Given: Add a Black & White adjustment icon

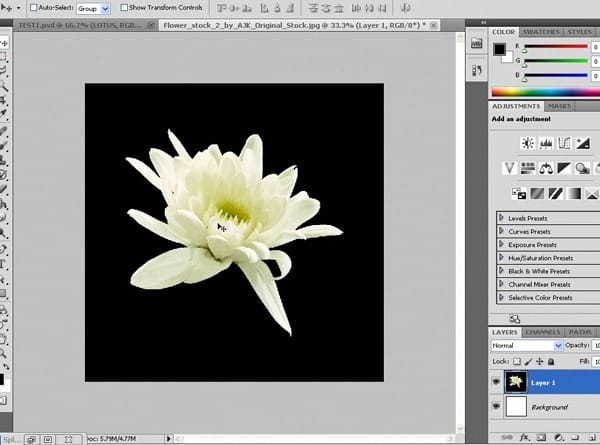Looking at the screenshot, I should (564, 168).
